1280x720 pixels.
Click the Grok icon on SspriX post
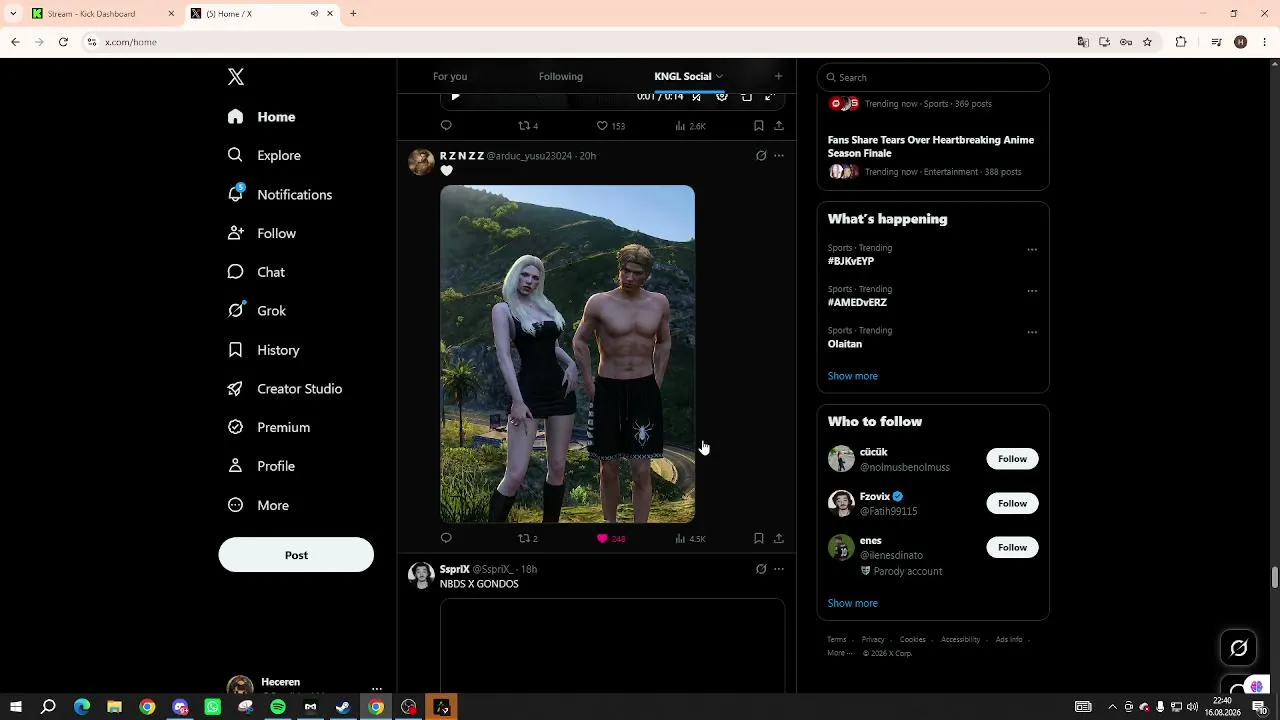761,569
